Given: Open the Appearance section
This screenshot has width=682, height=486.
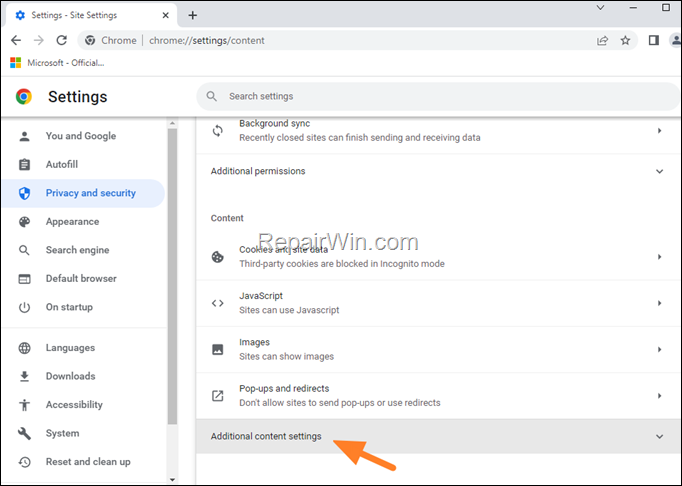Looking at the screenshot, I should coord(84,222).
